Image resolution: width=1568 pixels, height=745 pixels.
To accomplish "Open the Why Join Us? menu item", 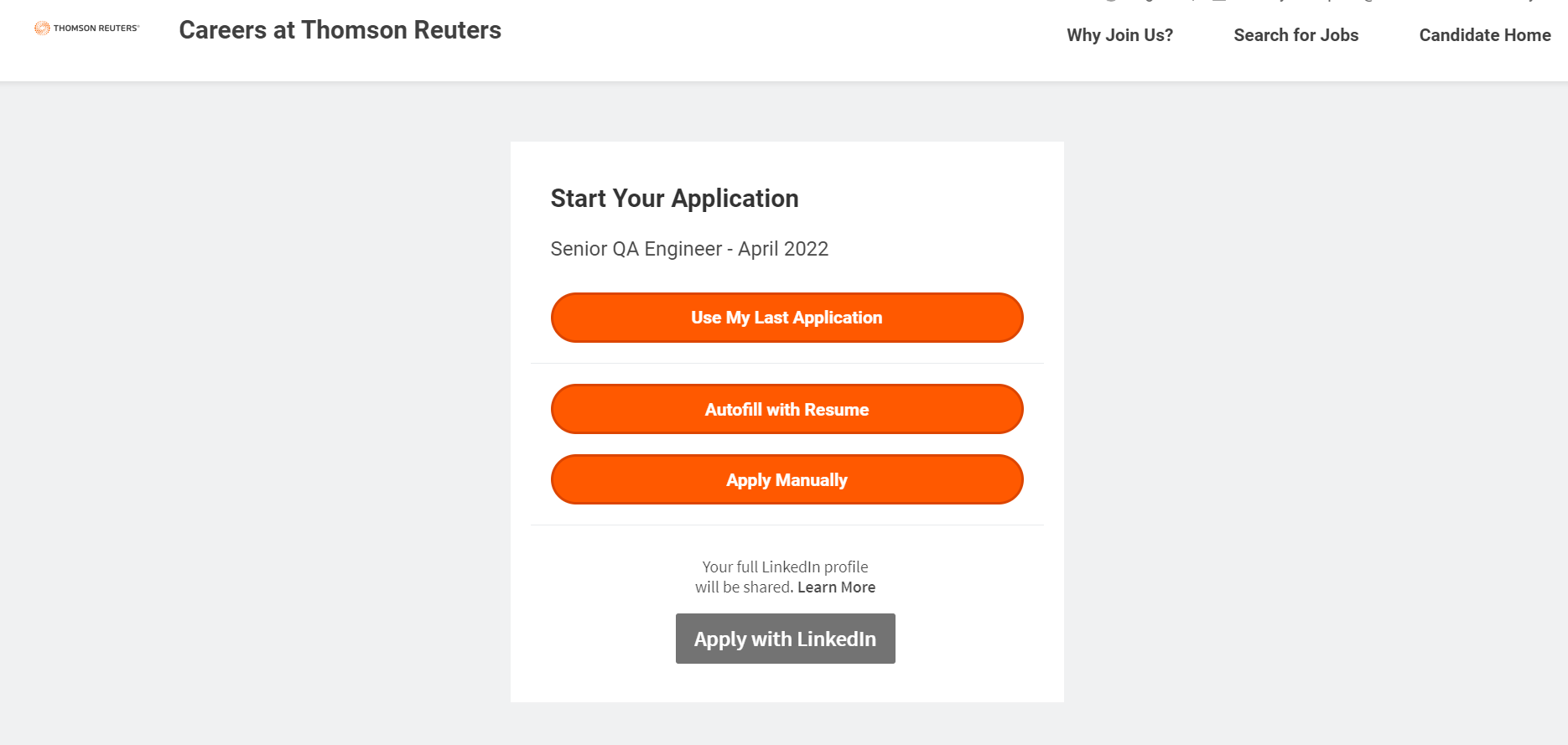I will [x=1119, y=35].
